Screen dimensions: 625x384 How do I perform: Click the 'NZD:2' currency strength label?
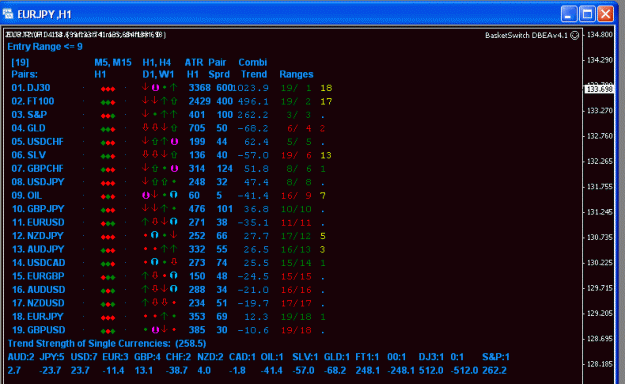[x=210, y=357]
